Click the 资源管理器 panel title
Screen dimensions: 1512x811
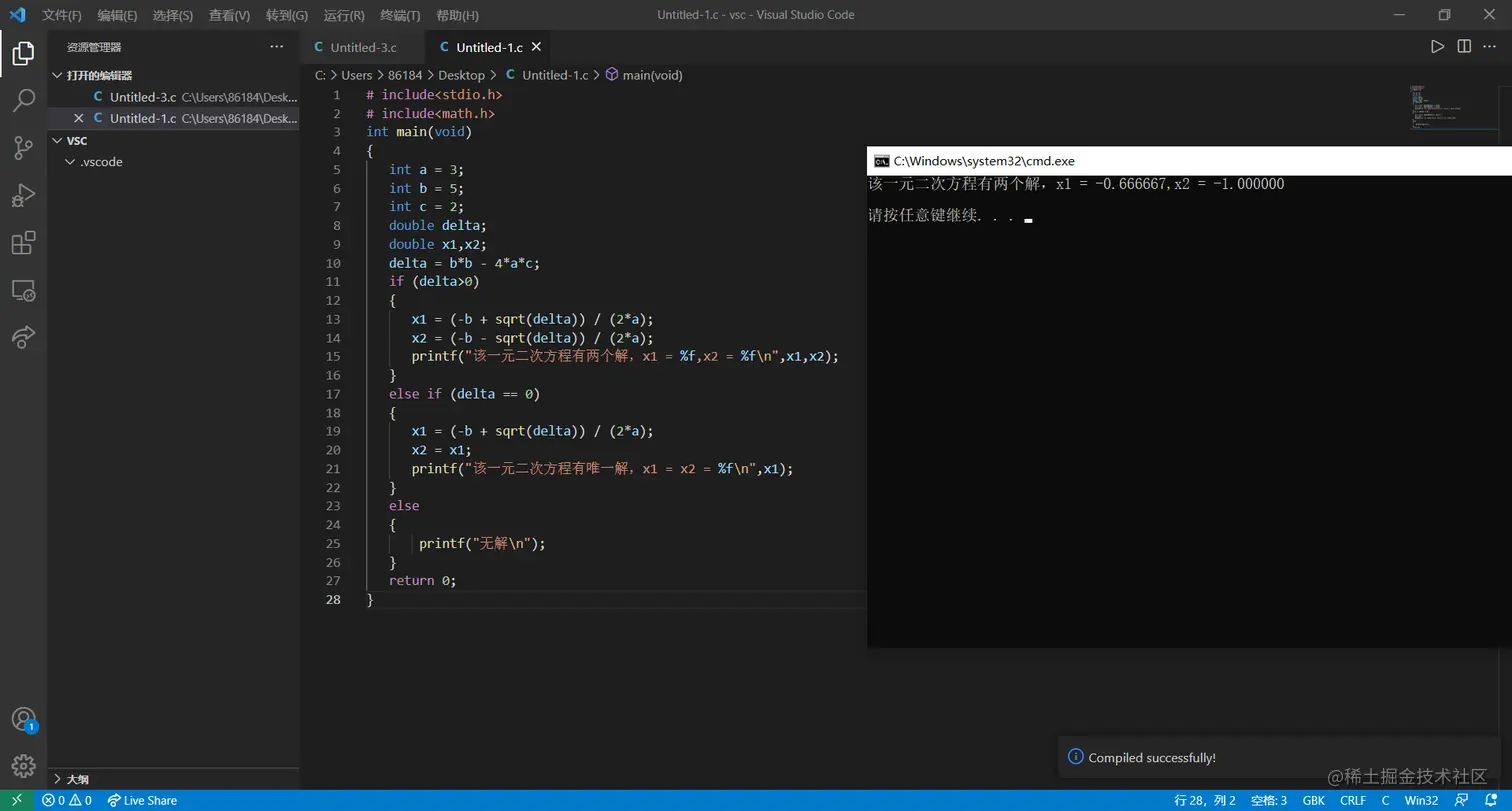click(94, 47)
